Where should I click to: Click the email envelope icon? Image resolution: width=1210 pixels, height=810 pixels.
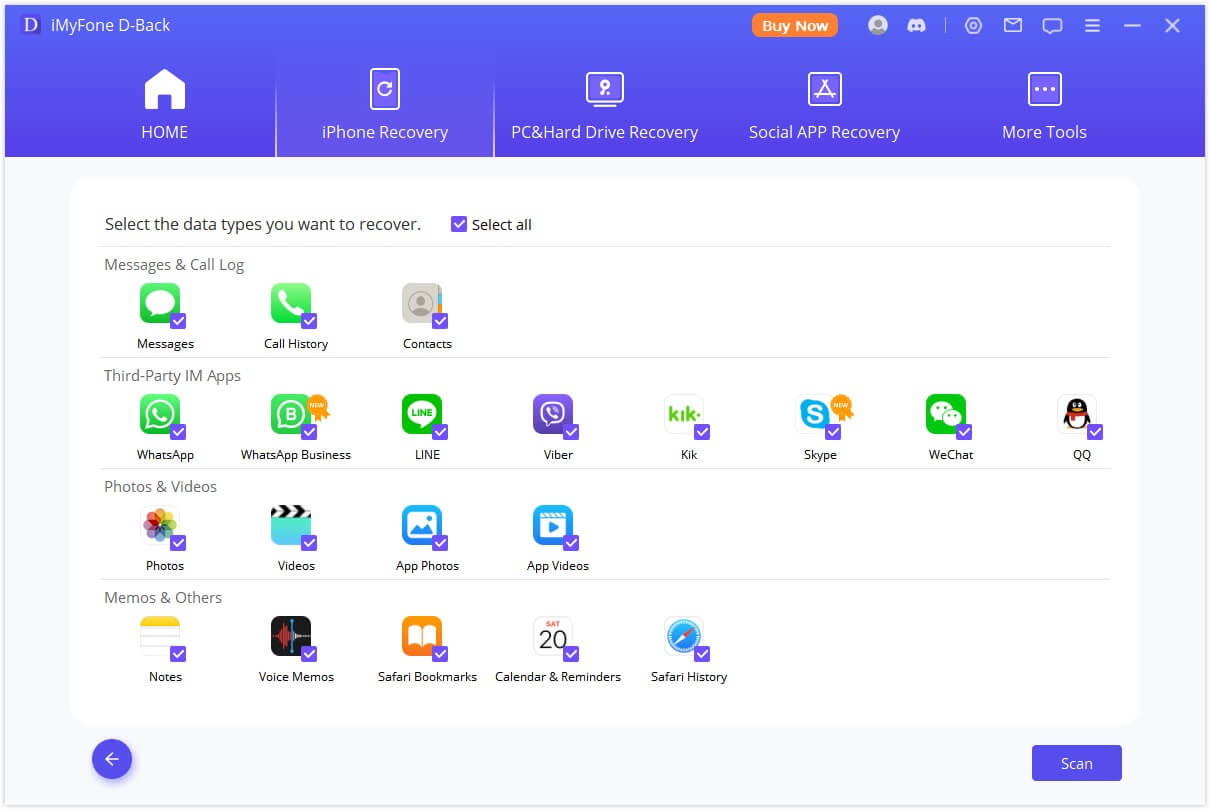pyautogui.click(x=1013, y=26)
